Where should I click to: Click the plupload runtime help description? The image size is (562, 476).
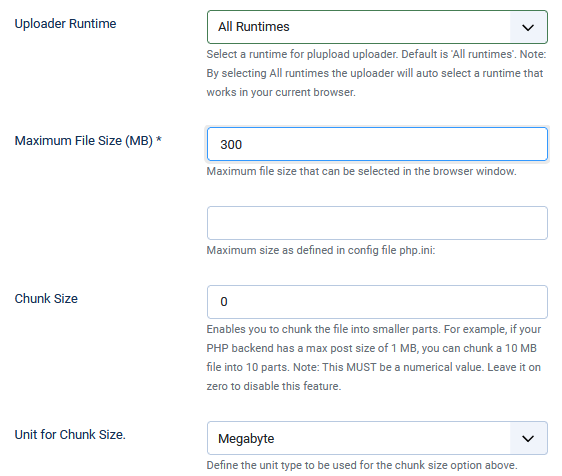click(x=376, y=73)
